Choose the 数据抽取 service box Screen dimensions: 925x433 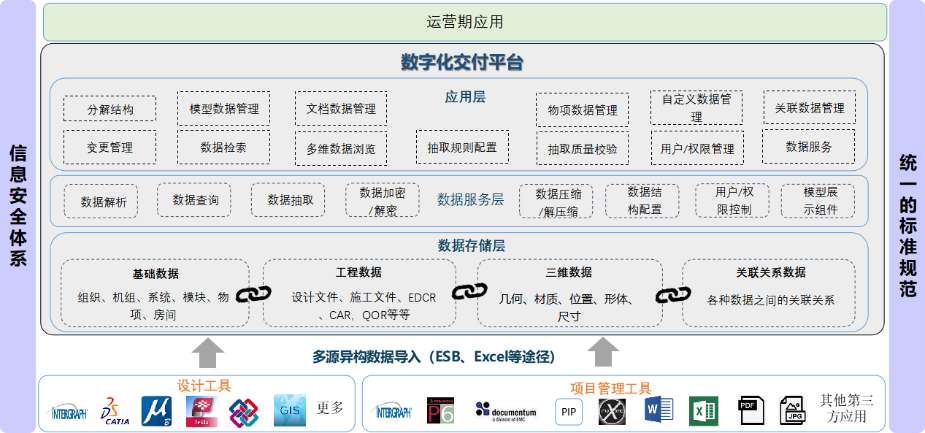(288, 200)
